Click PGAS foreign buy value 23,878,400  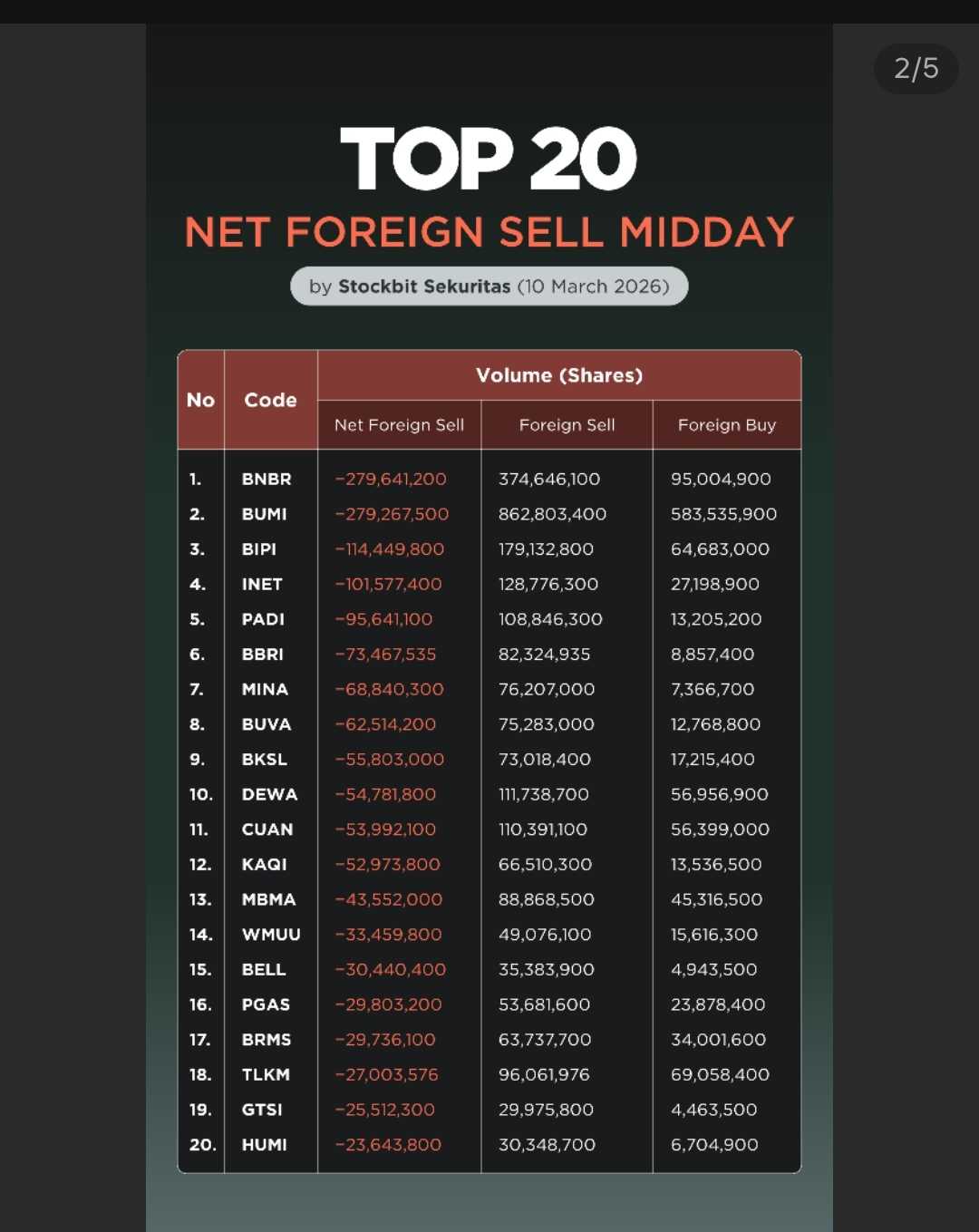pyautogui.click(x=718, y=1004)
